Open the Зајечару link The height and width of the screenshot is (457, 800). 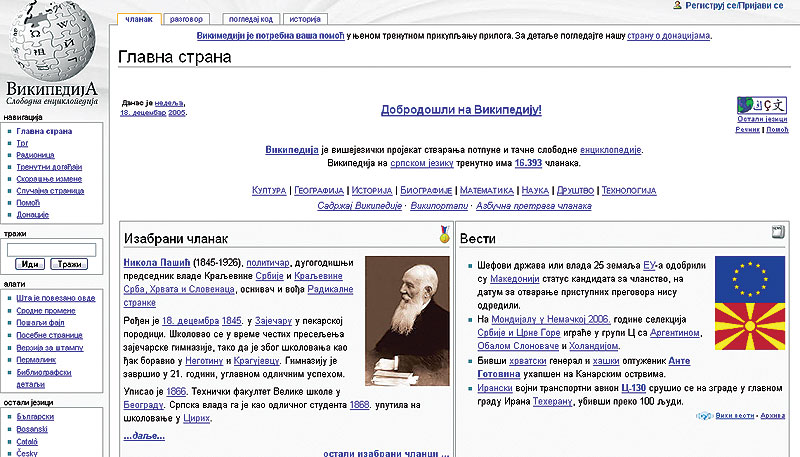click(273, 321)
